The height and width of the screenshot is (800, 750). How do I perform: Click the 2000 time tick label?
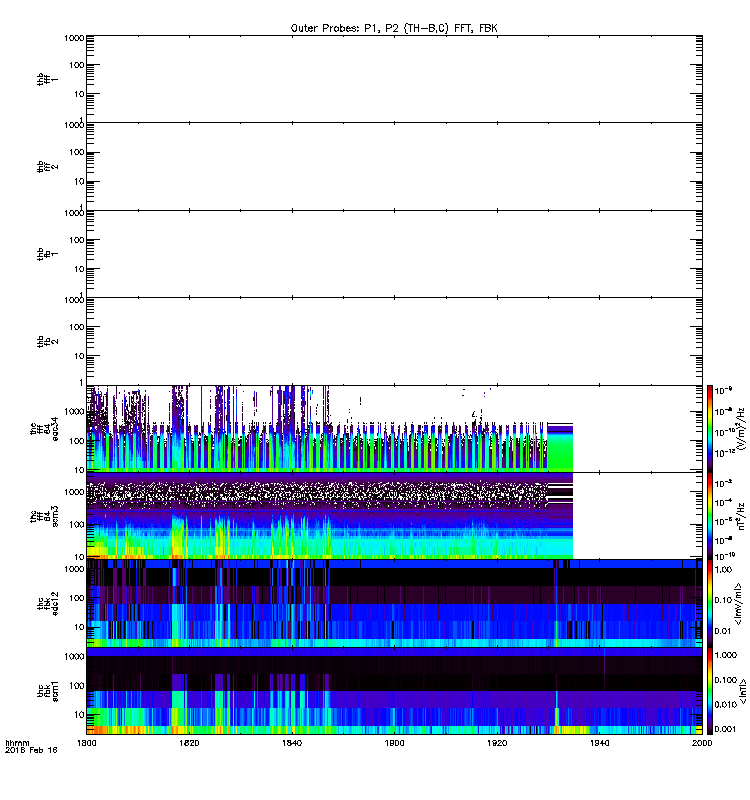[702, 743]
